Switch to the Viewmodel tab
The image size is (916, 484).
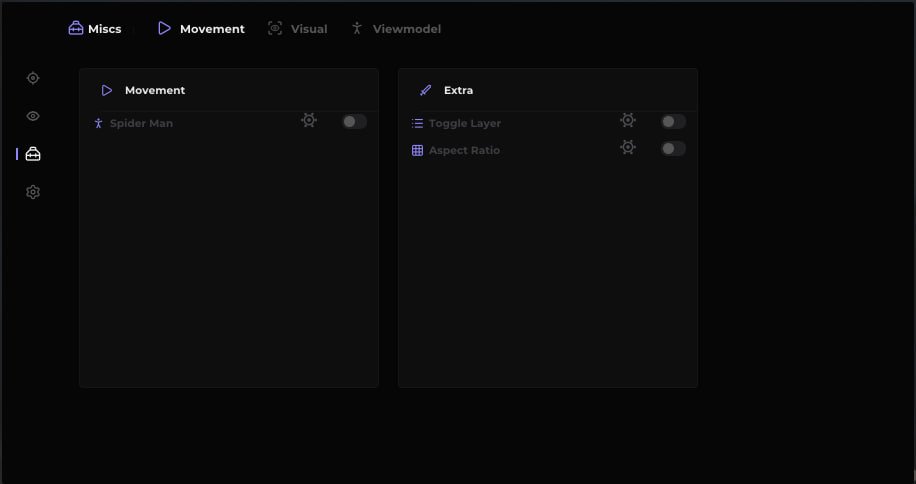[x=396, y=29]
